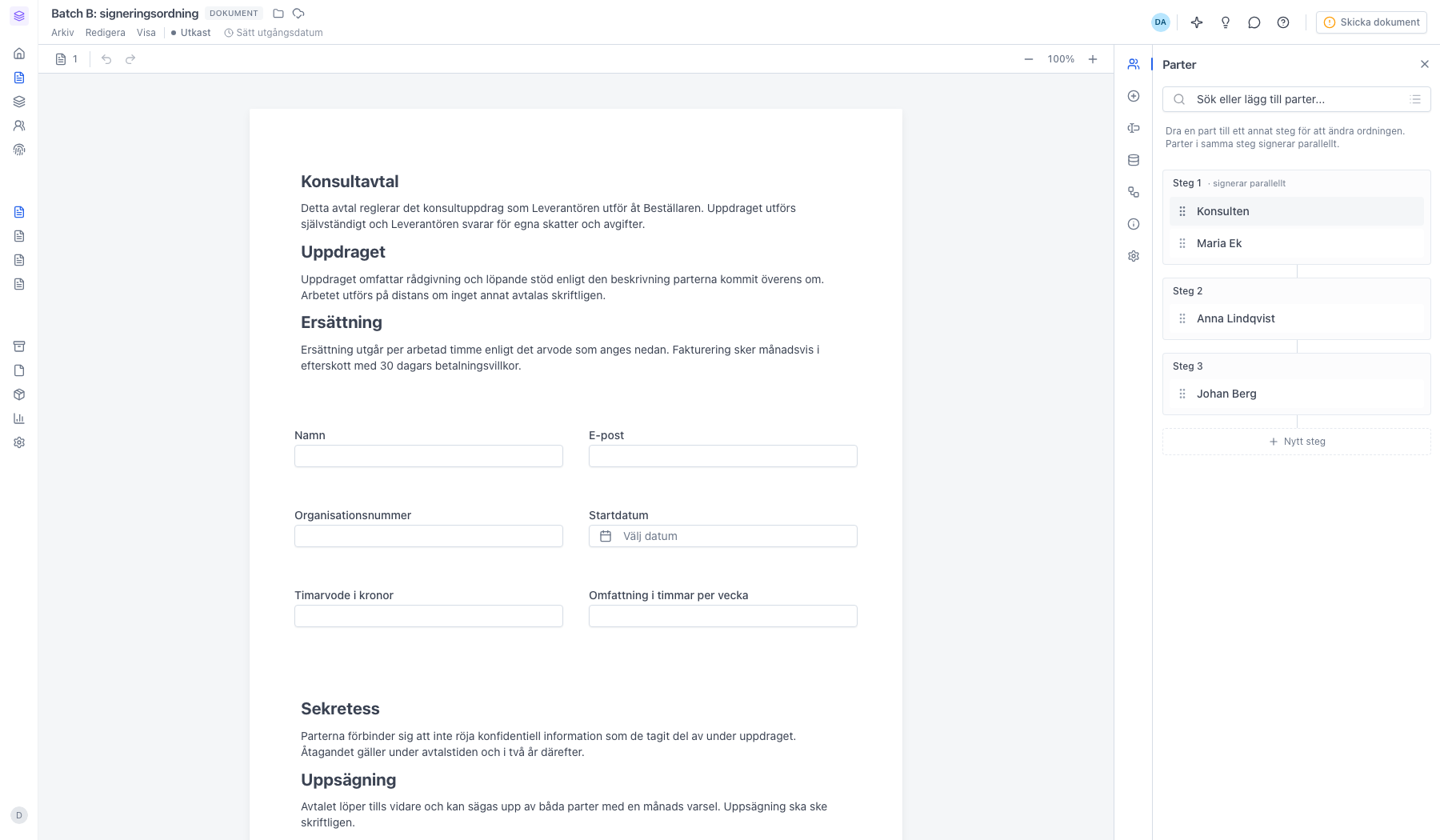Screen dimensions: 1440x840
Task: Open the gear settings icon in side rail
Action: click(1134, 256)
